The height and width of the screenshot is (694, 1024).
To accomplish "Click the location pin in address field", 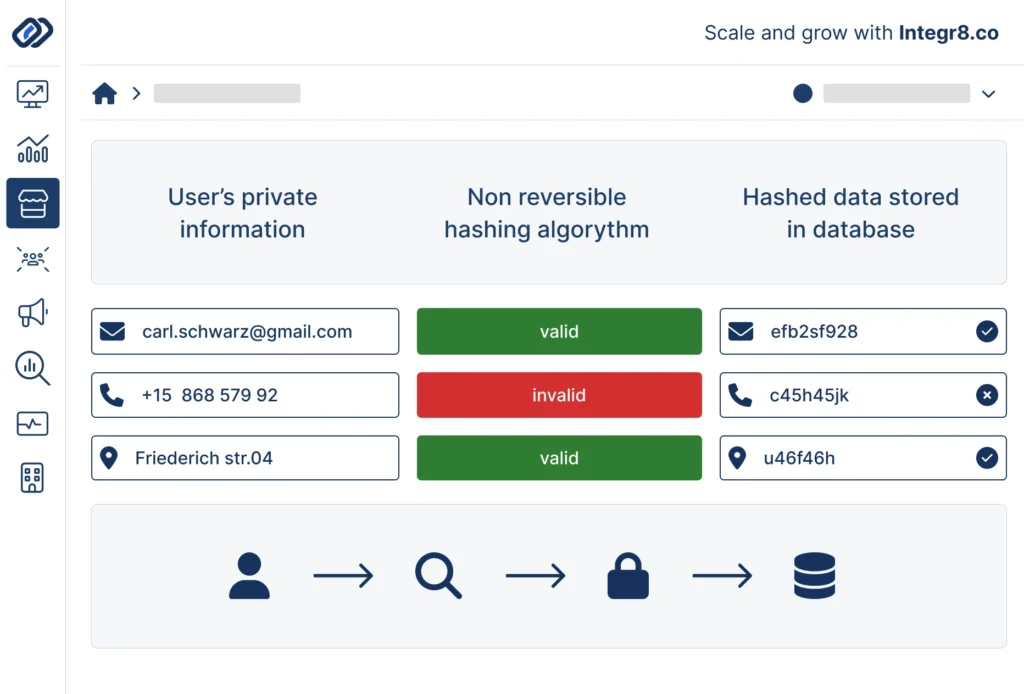I will 109,458.
